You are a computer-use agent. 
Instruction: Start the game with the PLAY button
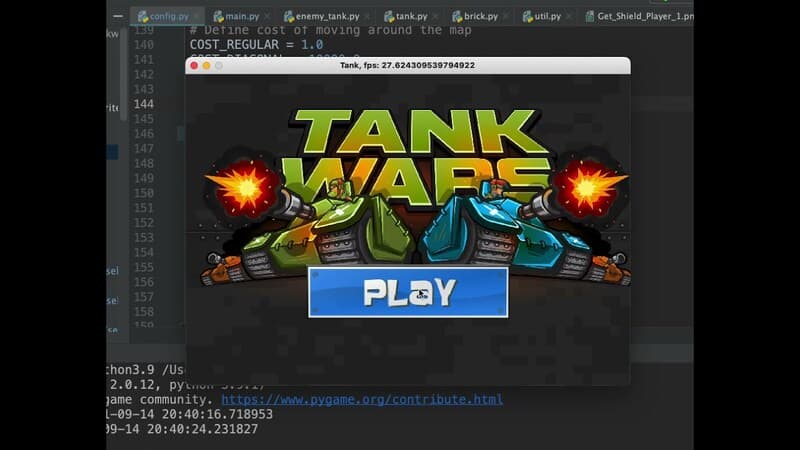[408, 292]
